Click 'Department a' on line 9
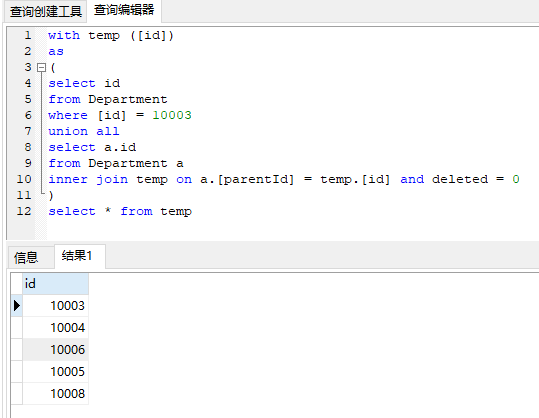The image size is (539, 418). [136, 163]
